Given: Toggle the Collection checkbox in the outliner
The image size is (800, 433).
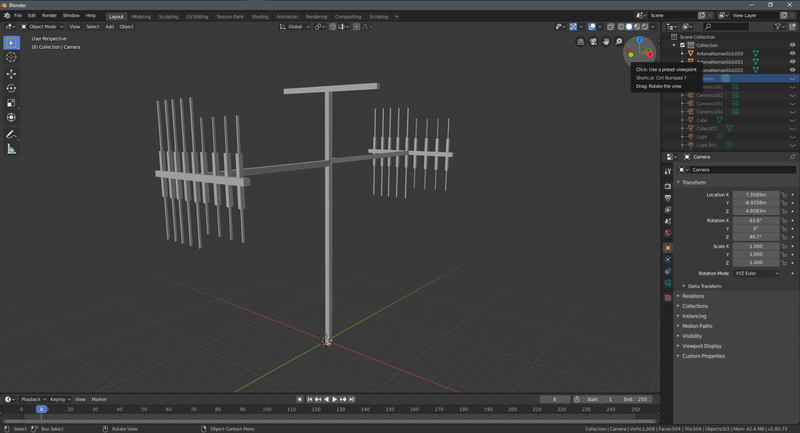Looking at the screenshot, I should pos(683,45).
